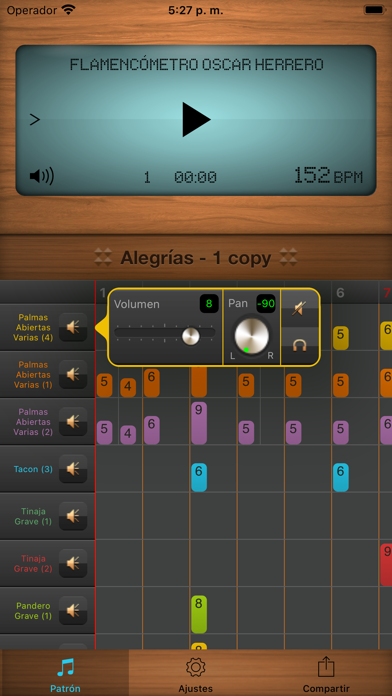The width and height of the screenshot is (392, 696).
Task: Open the Compartir tab
Action: (x=326, y=674)
